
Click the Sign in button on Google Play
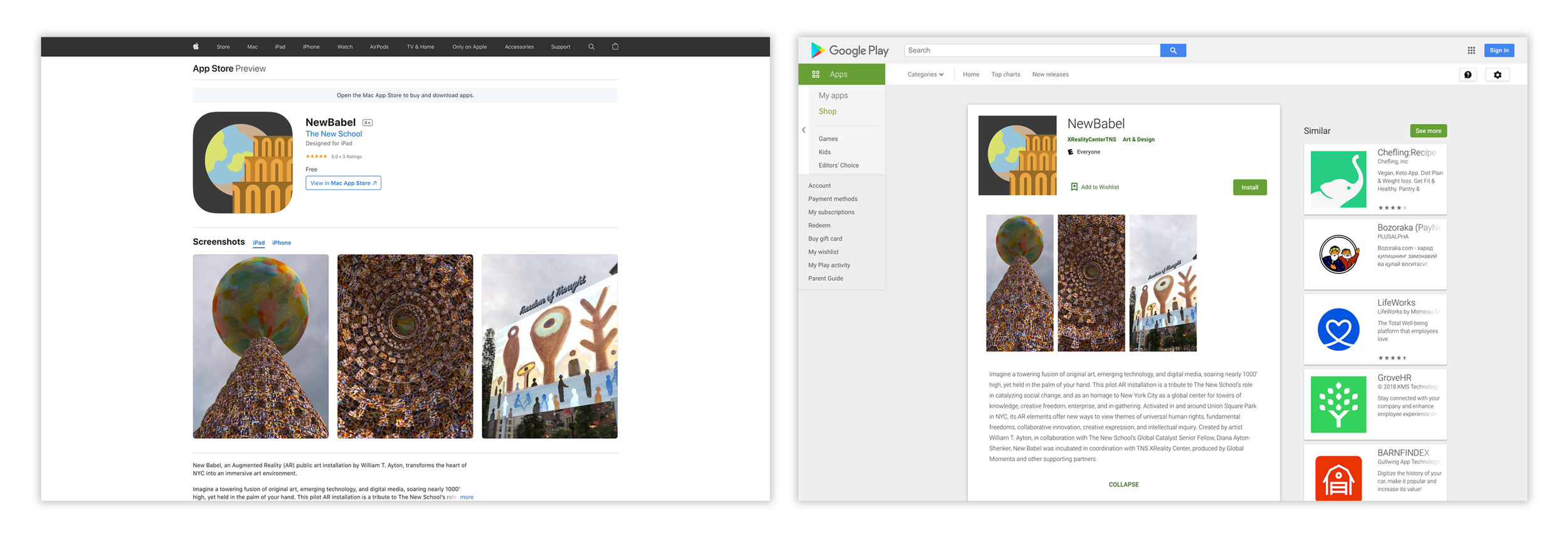click(x=1499, y=50)
